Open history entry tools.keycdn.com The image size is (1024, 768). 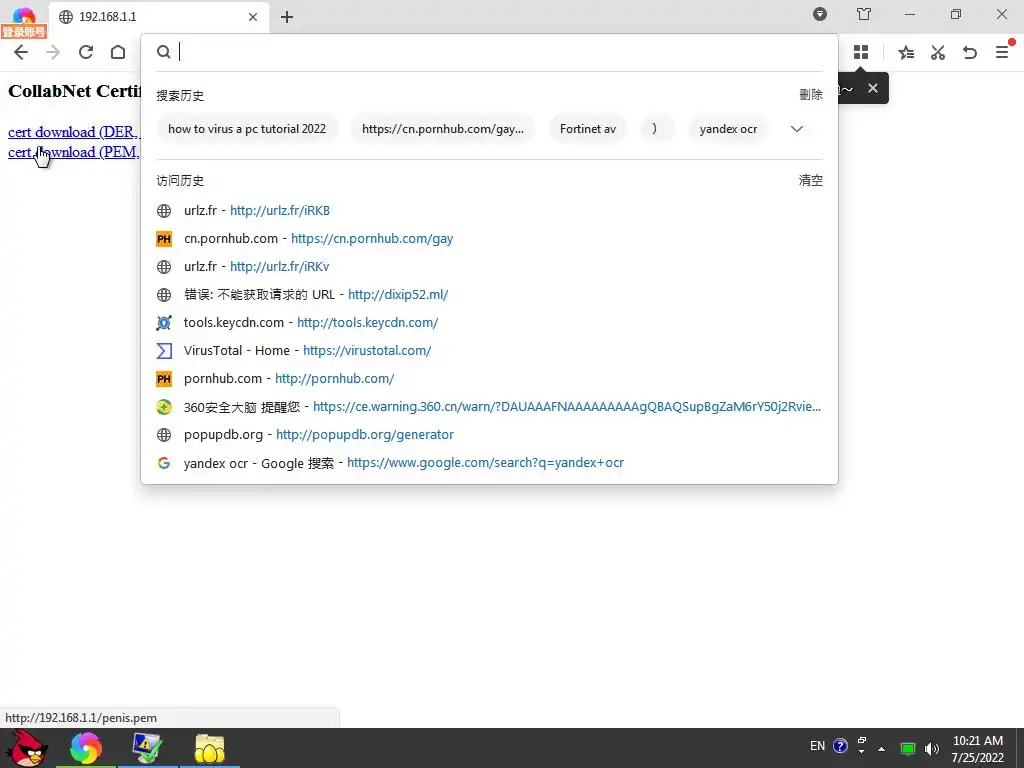point(489,323)
